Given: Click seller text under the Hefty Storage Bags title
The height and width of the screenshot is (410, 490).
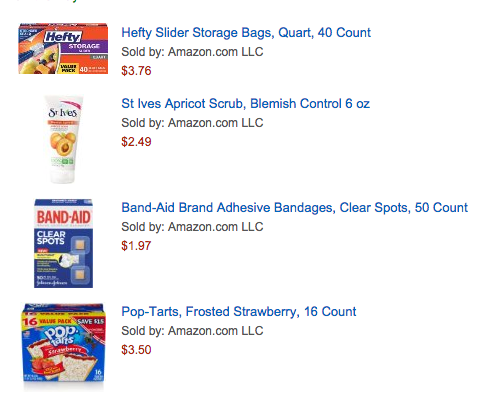Looking at the screenshot, I should (x=192, y=52).
